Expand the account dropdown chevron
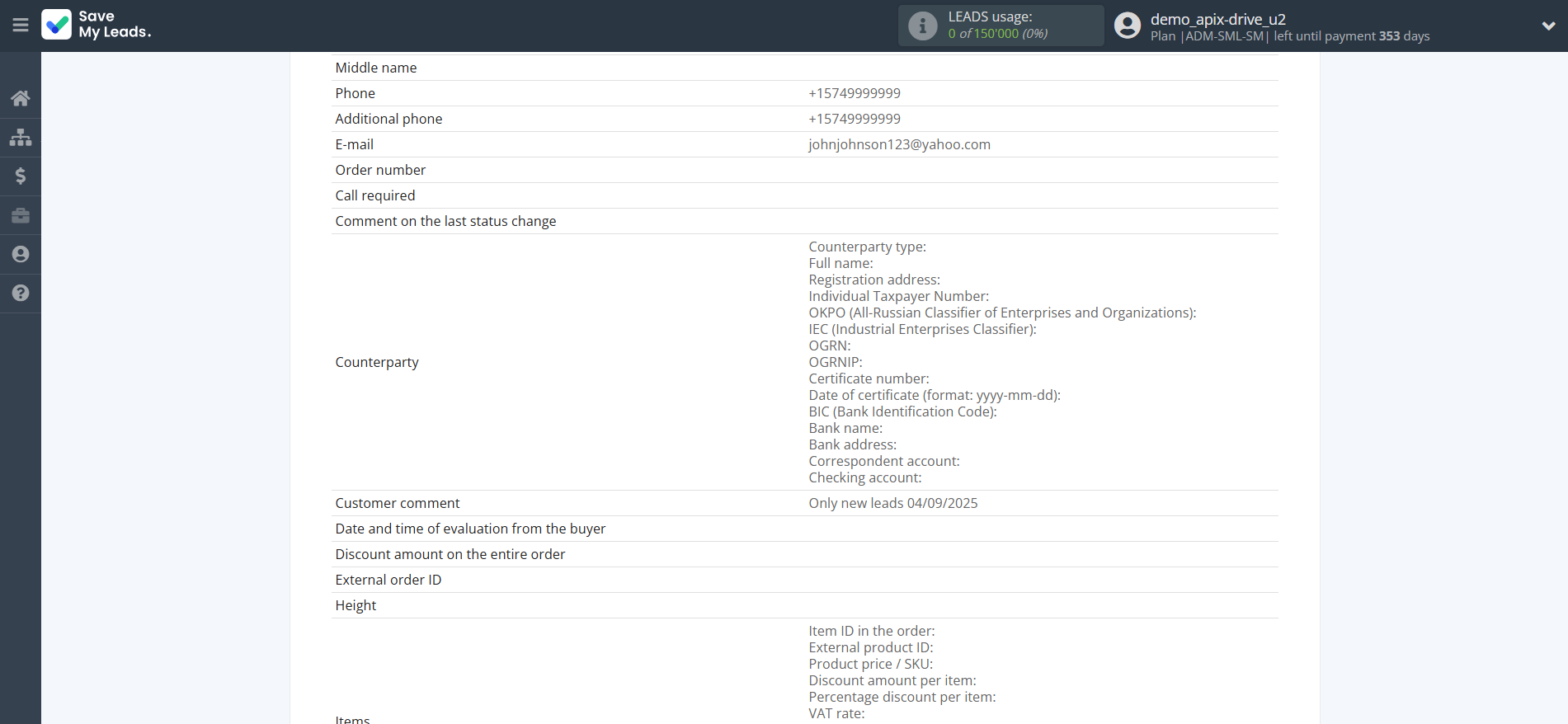1568x724 pixels. point(1548,26)
